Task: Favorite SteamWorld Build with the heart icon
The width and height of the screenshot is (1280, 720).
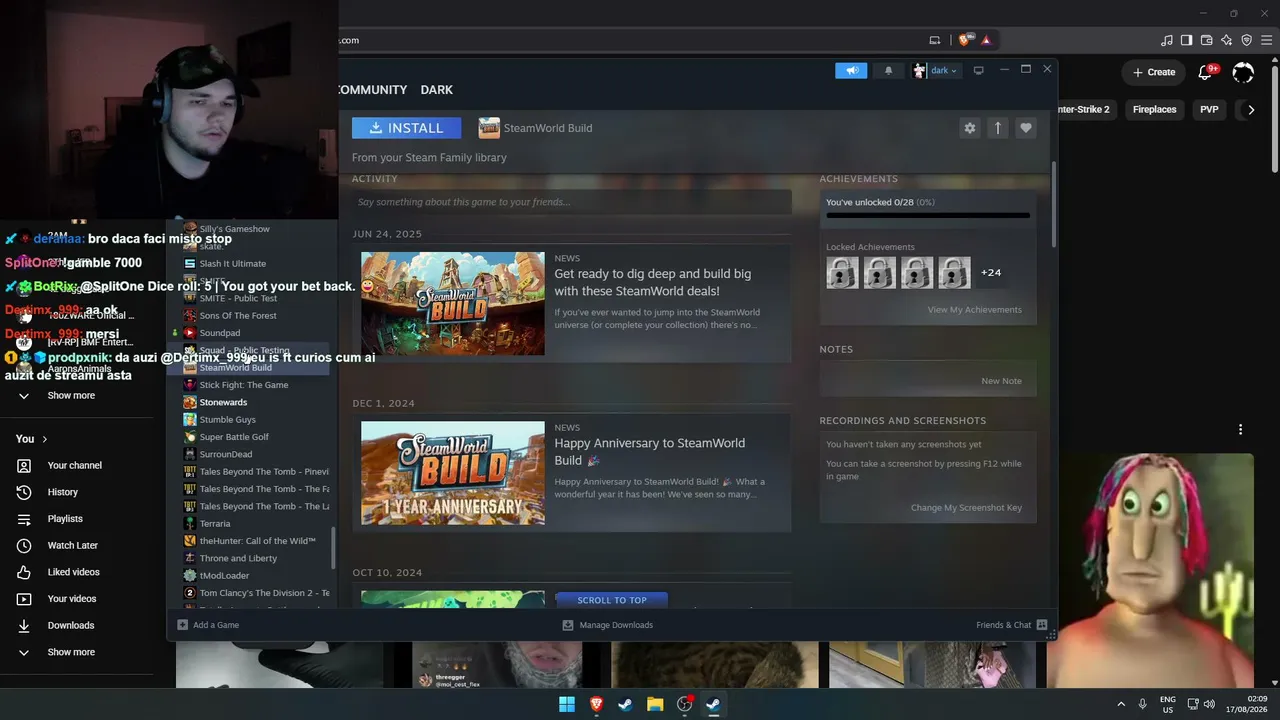Action: coord(1025,128)
